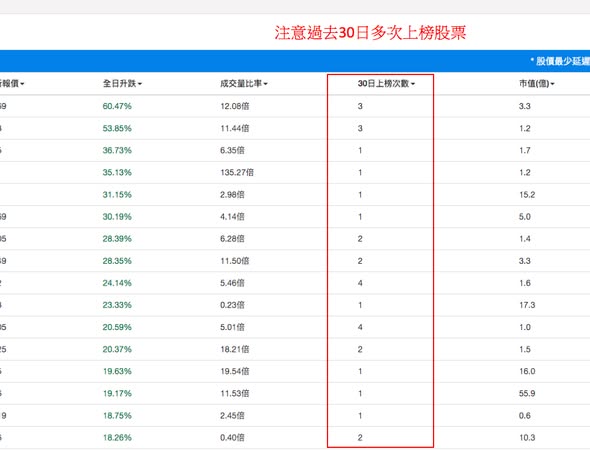
Task: Select the 0.23倍 volume ratio cell
Action: pyautogui.click(x=232, y=305)
